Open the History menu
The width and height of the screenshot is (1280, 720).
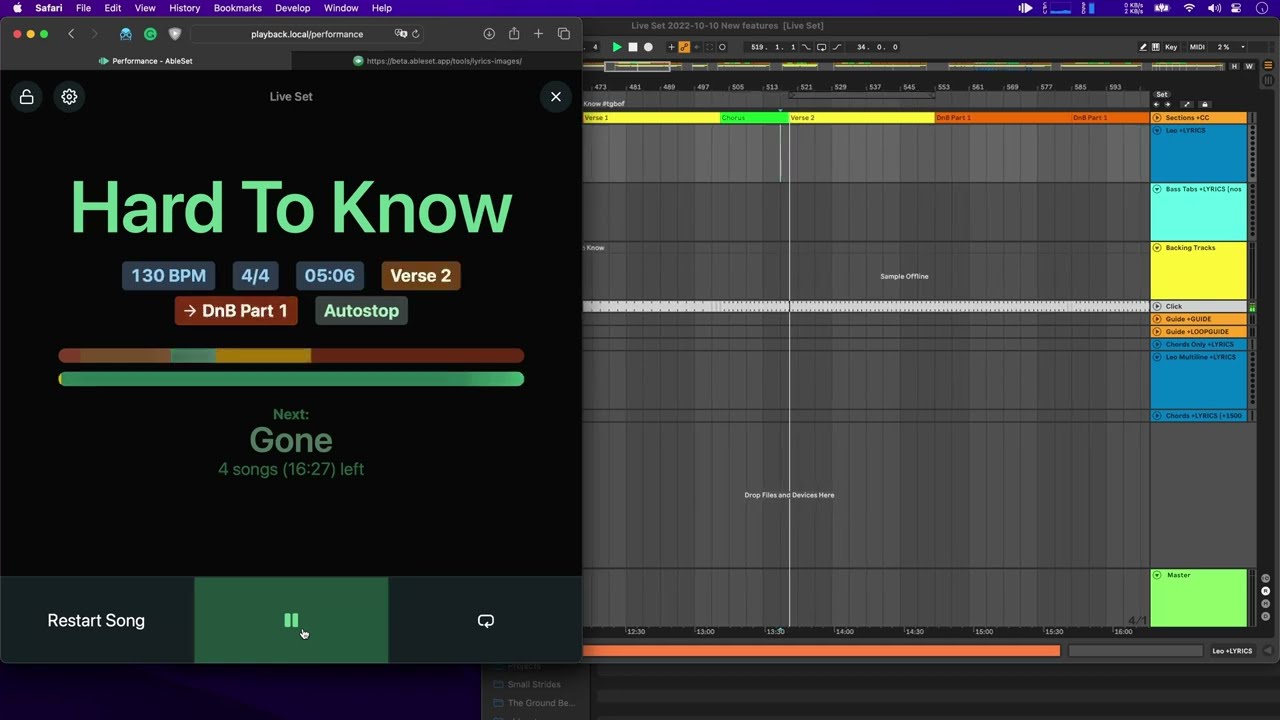point(185,8)
